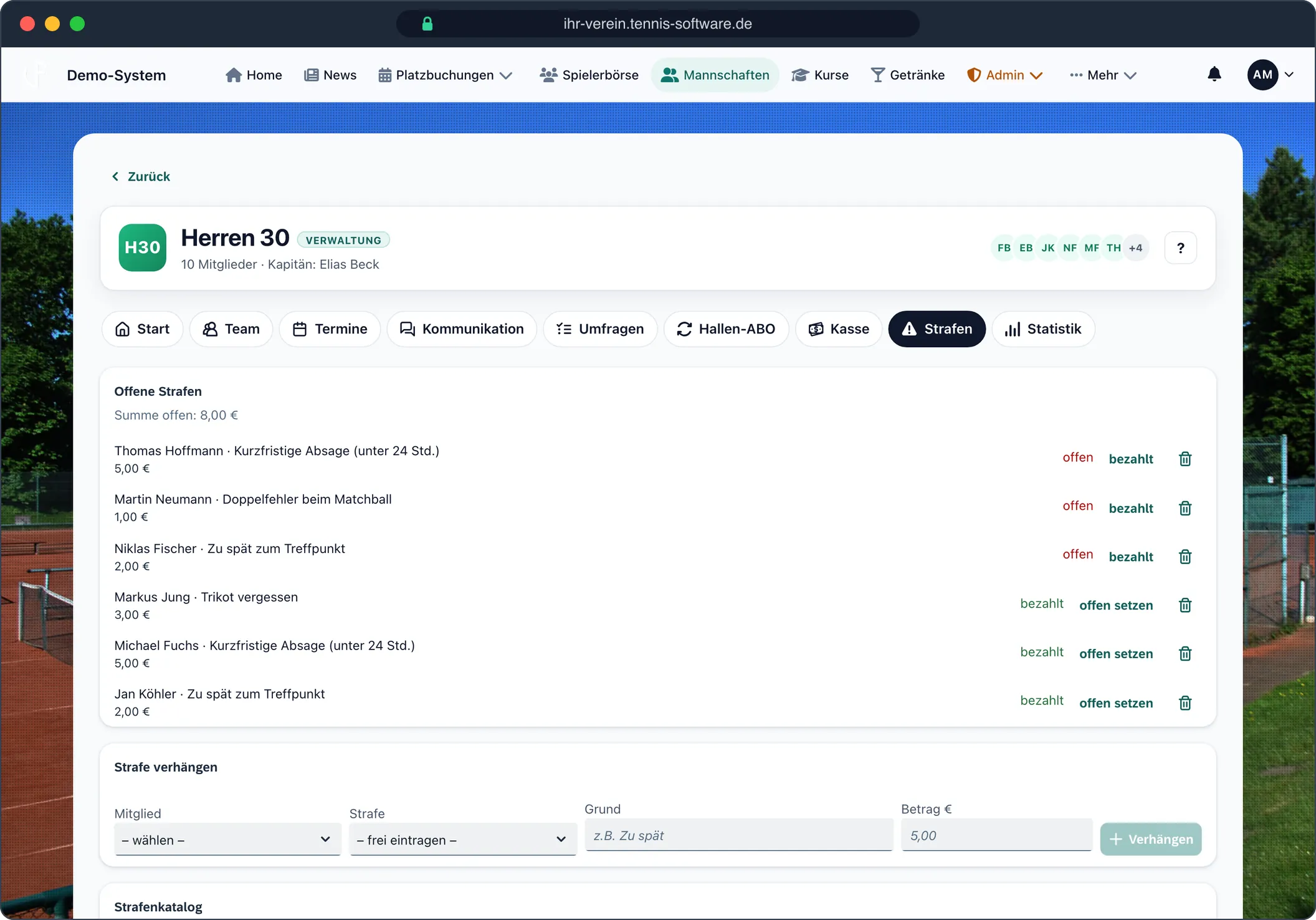Set Michael Fuchs's penalty back to offen
This screenshot has height=920, width=1316.
tap(1116, 654)
